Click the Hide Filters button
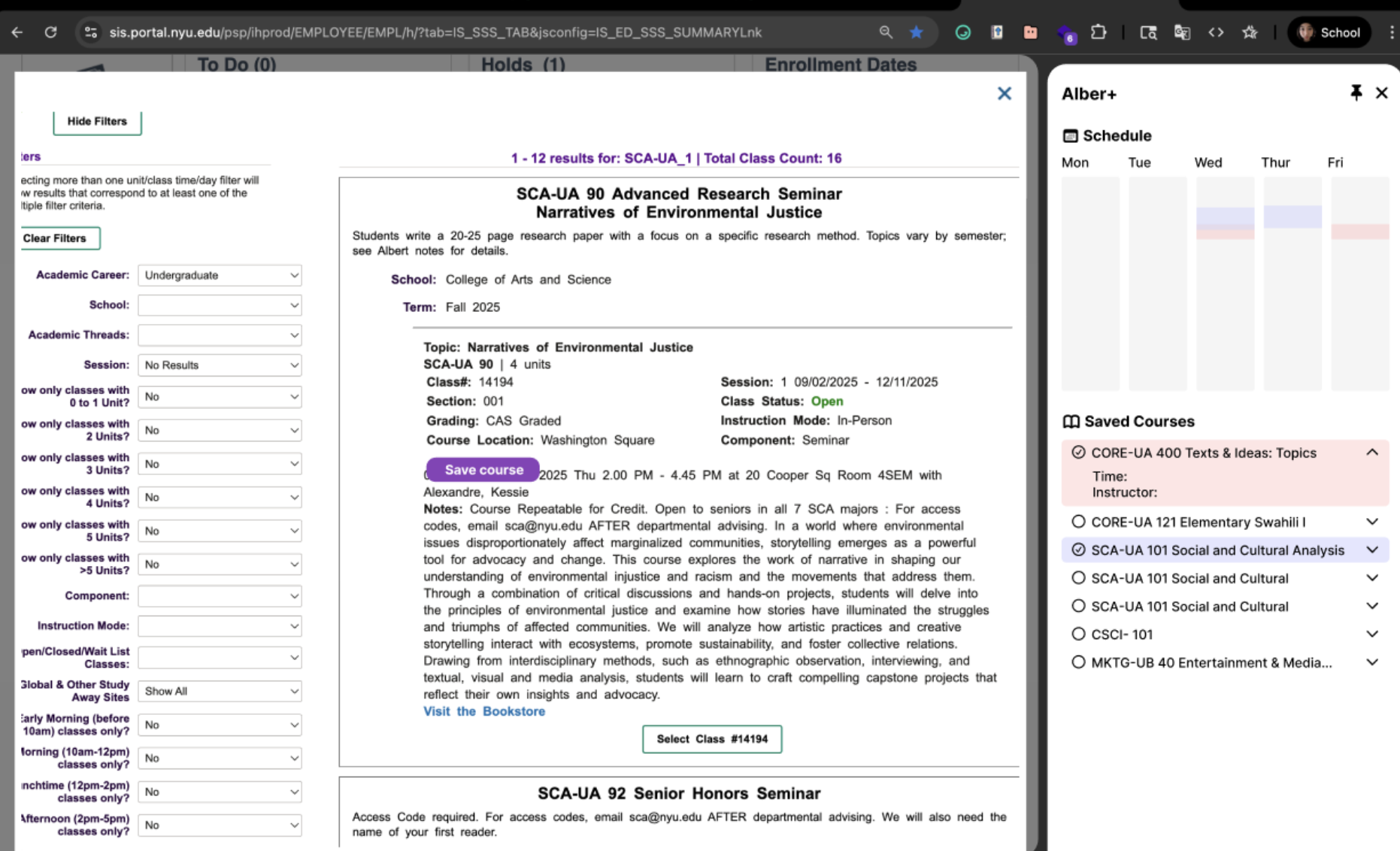The height and width of the screenshot is (851, 1400). pyautogui.click(x=97, y=122)
